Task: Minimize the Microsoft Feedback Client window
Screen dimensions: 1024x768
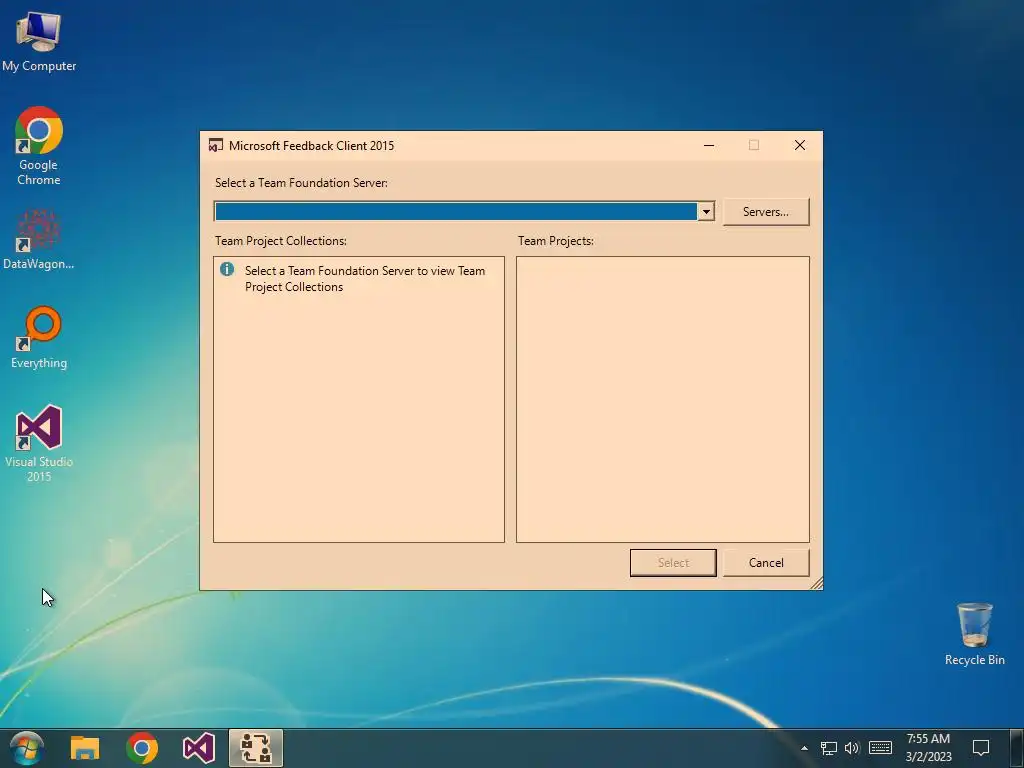Action: [x=709, y=146]
